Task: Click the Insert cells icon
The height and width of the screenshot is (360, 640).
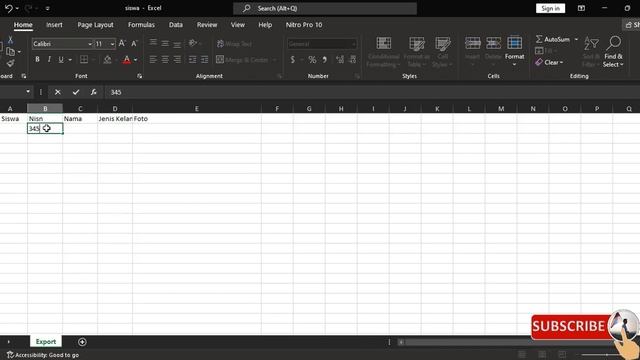Action: (473, 43)
